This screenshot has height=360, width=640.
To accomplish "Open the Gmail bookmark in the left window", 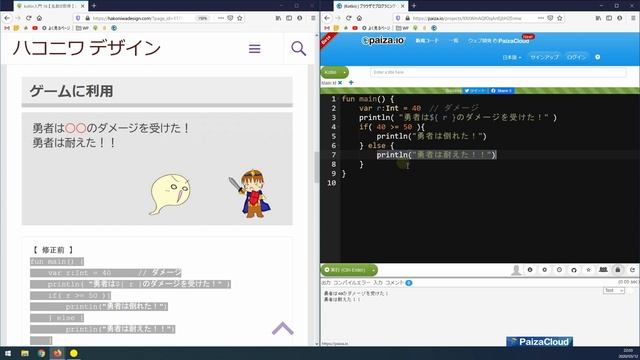I will pos(7,28).
